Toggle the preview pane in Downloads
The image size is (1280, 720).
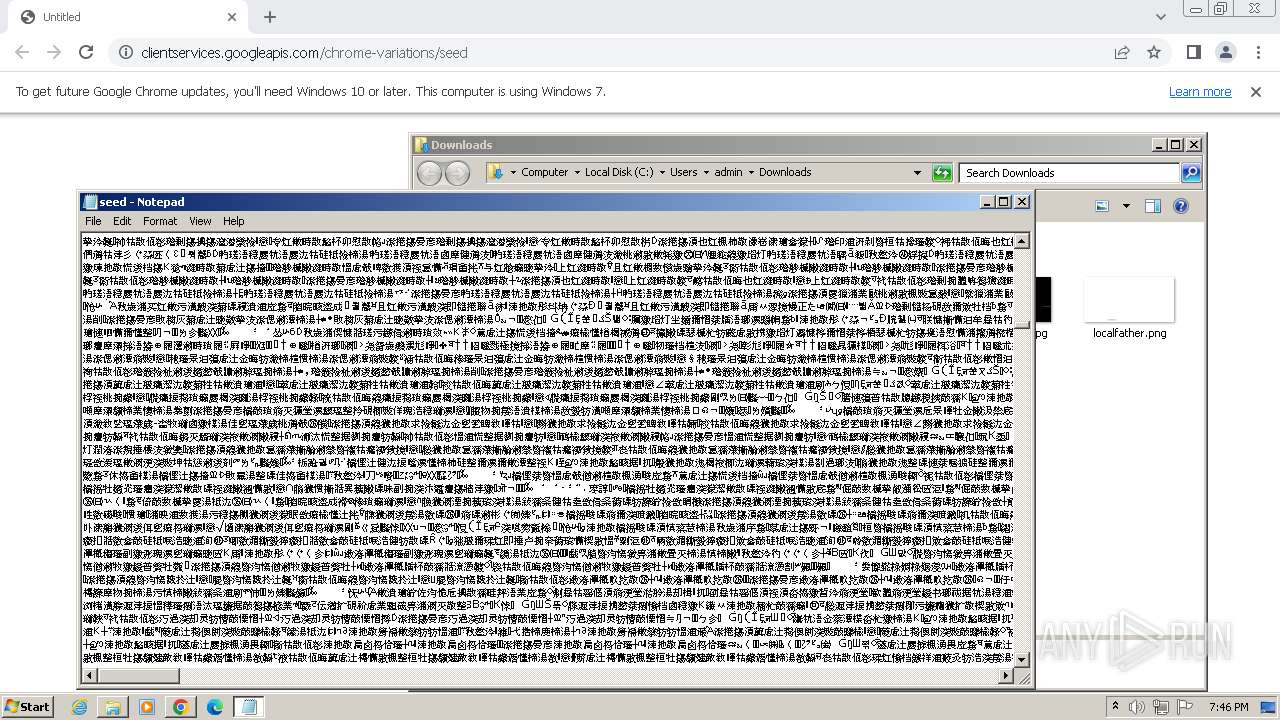(x=1153, y=206)
